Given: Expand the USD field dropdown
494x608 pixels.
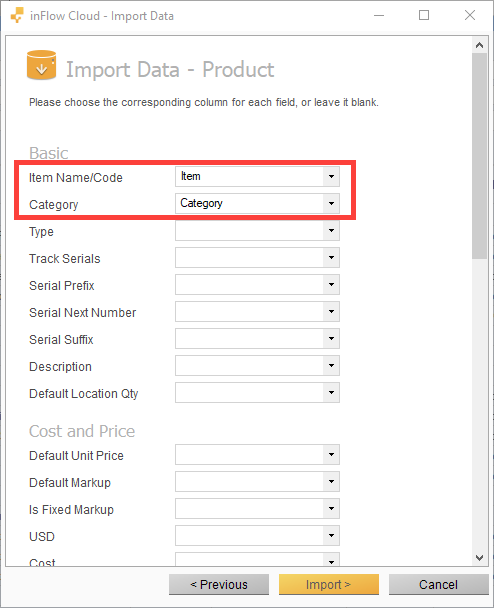Looking at the screenshot, I should (x=331, y=535).
